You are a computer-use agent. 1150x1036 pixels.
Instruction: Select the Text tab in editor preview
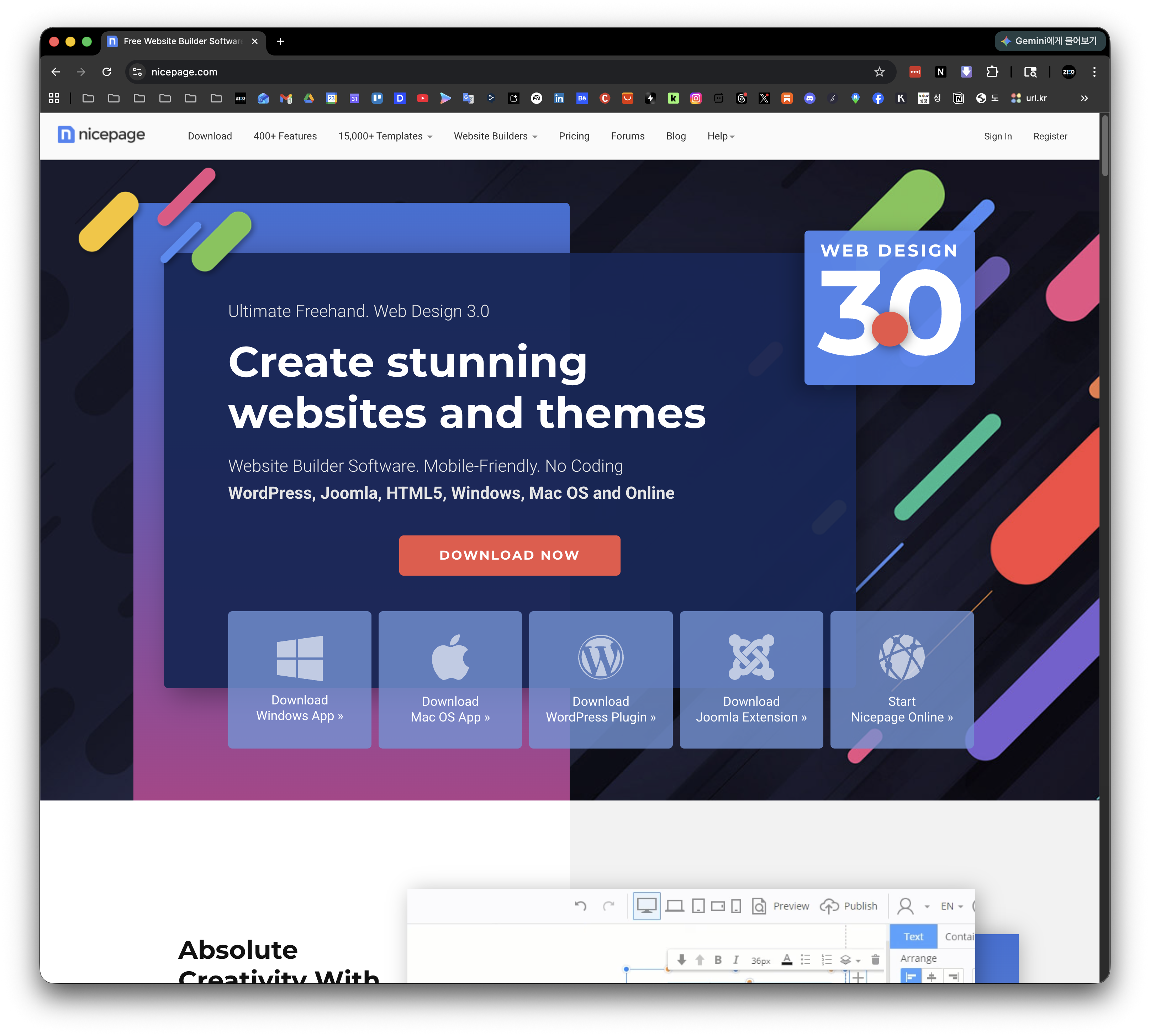[913, 937]
